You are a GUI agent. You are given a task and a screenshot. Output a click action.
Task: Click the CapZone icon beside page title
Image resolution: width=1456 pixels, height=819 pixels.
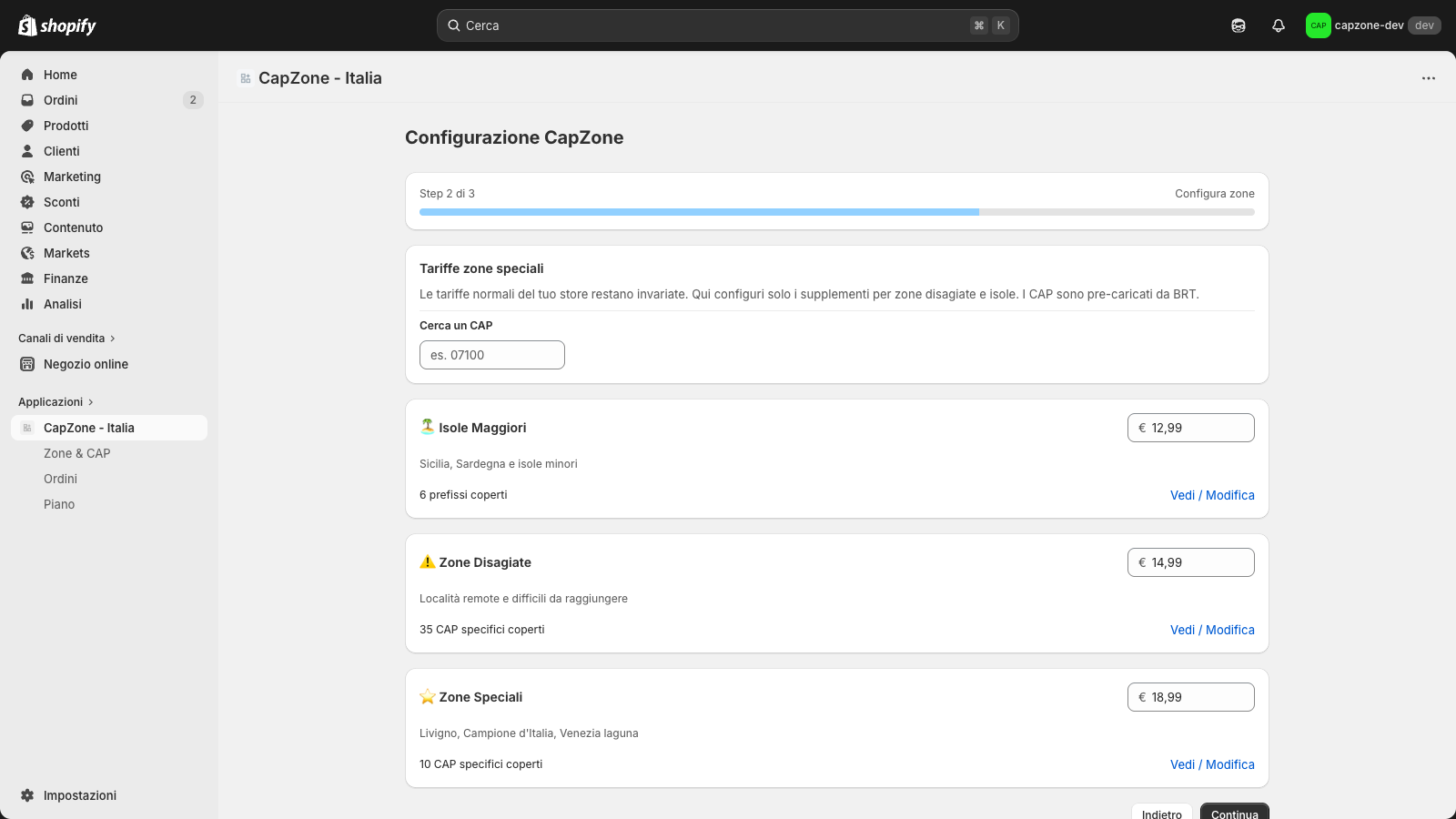coord(246,78)
